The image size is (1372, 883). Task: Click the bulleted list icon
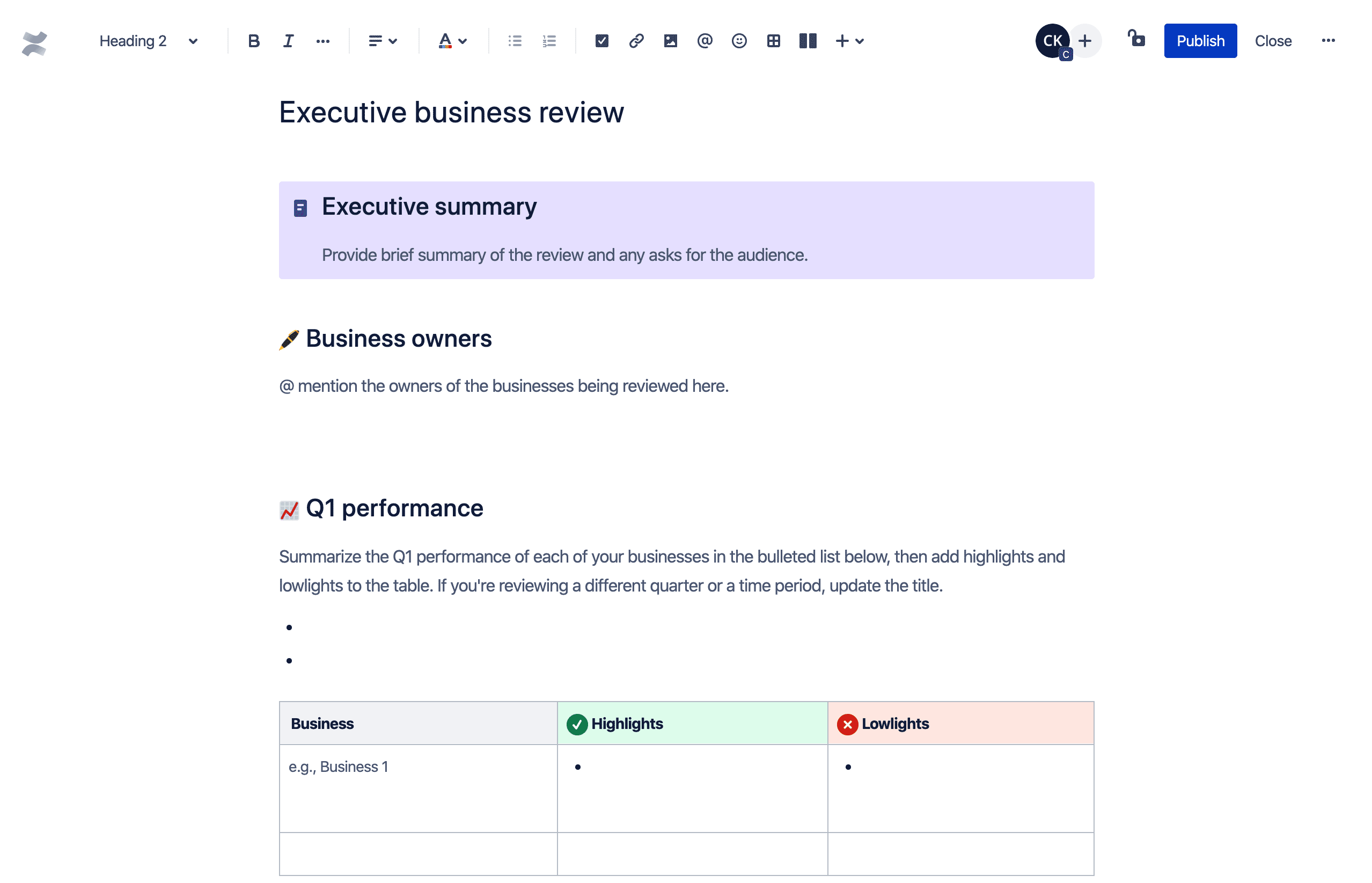(x=515, y=40)
